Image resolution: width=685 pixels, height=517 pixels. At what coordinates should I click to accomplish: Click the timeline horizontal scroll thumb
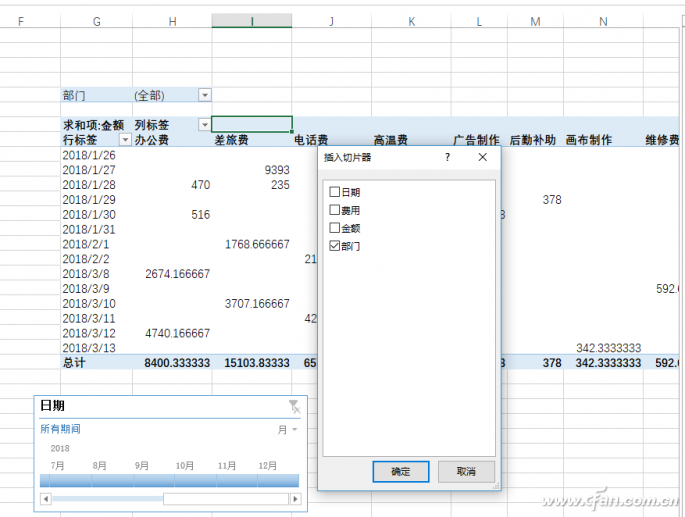(226, 499)
